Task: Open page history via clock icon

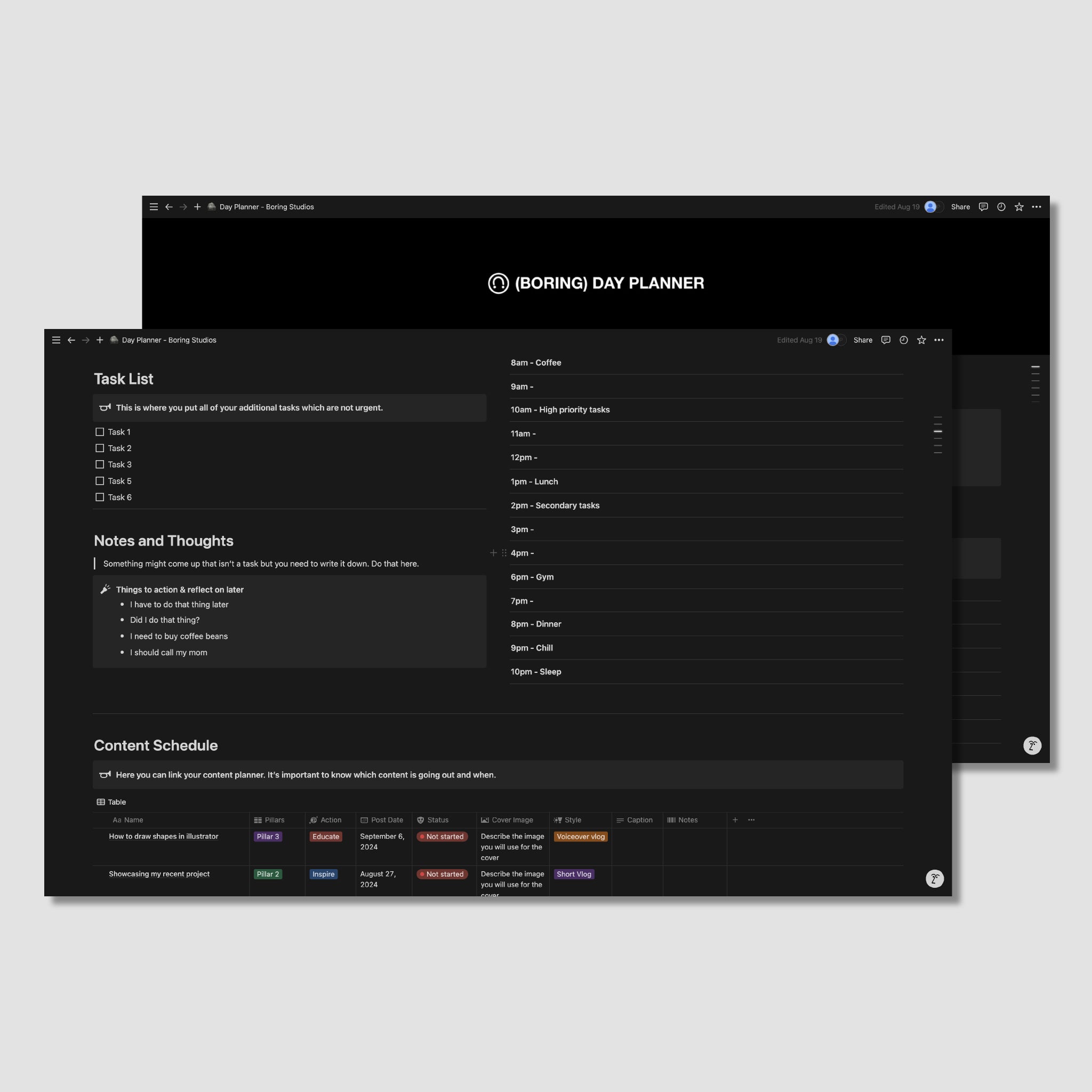Action: (x=903, y=340)
